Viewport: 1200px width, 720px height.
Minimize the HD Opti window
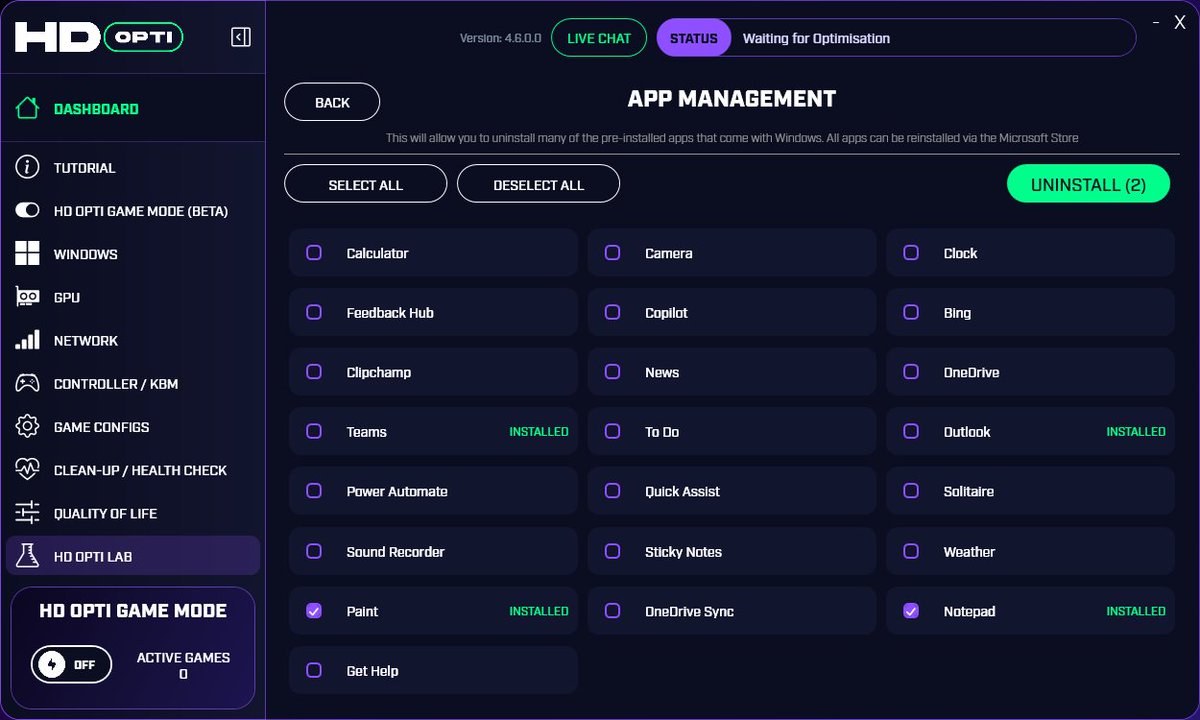coord(1156,22)
